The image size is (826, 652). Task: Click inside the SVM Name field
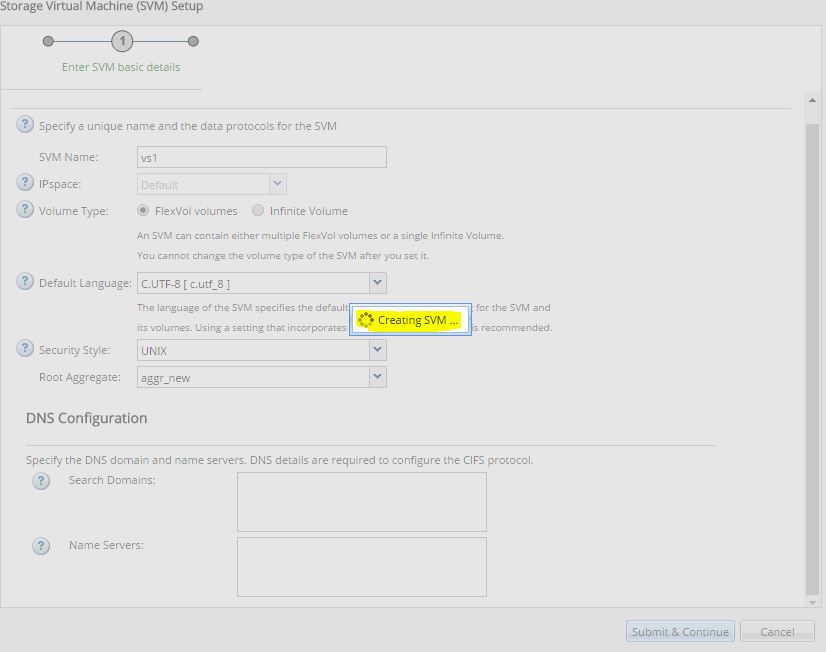point(260,156)
